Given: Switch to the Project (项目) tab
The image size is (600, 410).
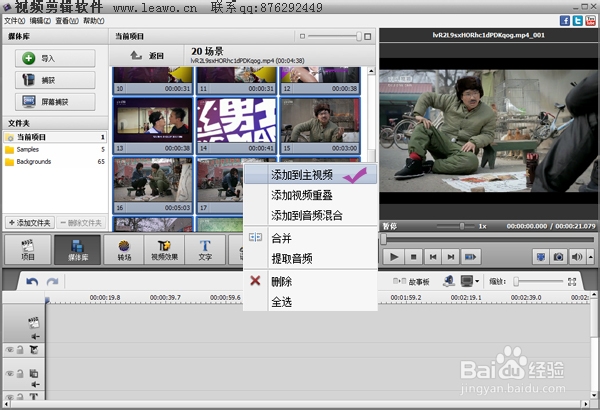Looking at the screenshot, I should click(x=28, y=250).
